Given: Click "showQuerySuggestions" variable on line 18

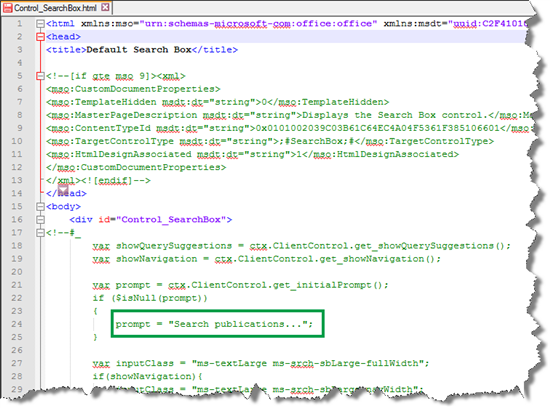Looking at the screenshot, I should [174, 246].
